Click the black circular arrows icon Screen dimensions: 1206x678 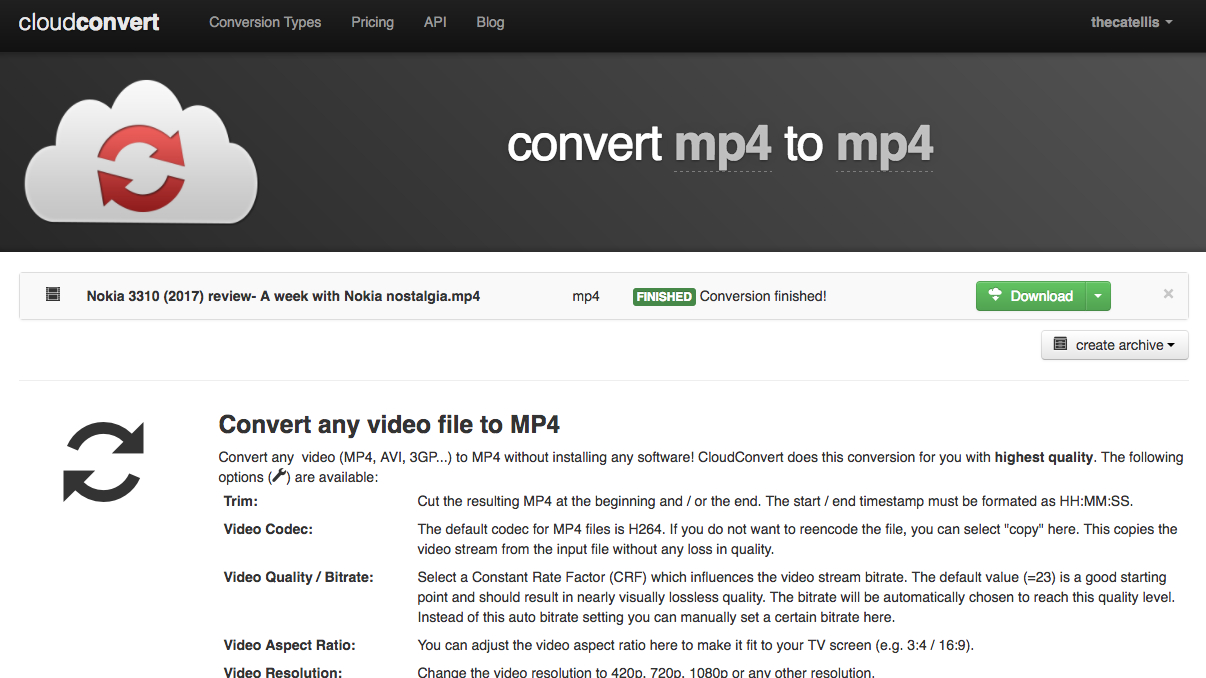tap(104, 461)
